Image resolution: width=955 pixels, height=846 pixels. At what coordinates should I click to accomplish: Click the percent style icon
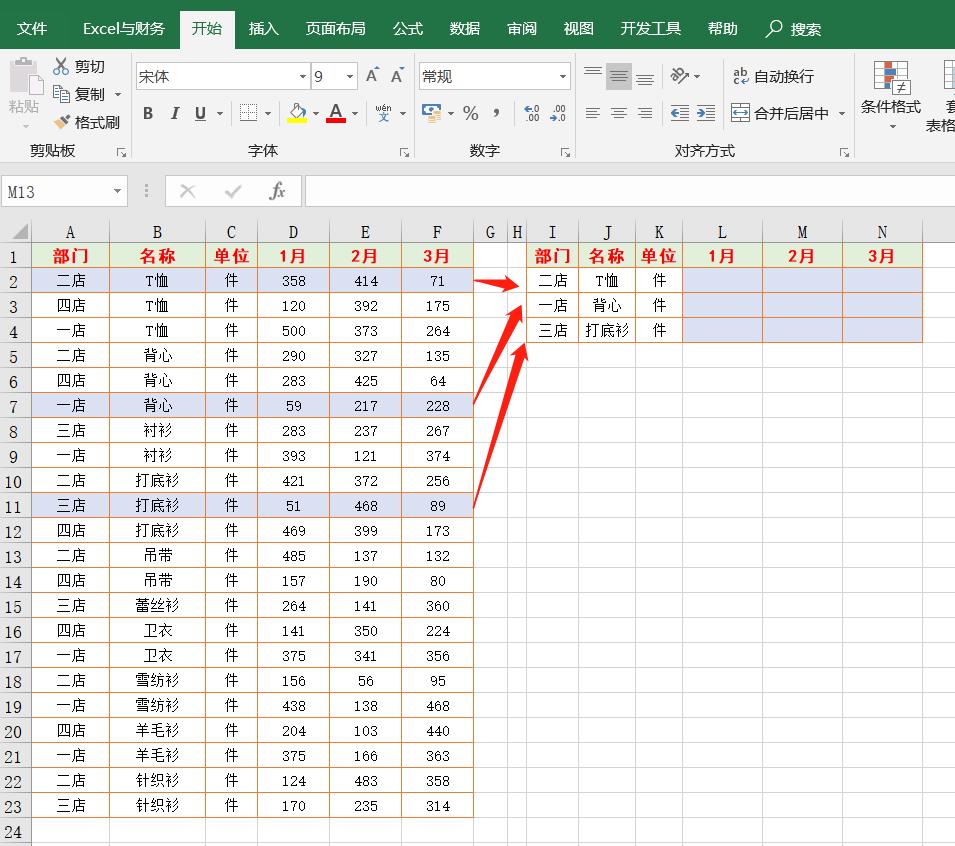point(470,113)
